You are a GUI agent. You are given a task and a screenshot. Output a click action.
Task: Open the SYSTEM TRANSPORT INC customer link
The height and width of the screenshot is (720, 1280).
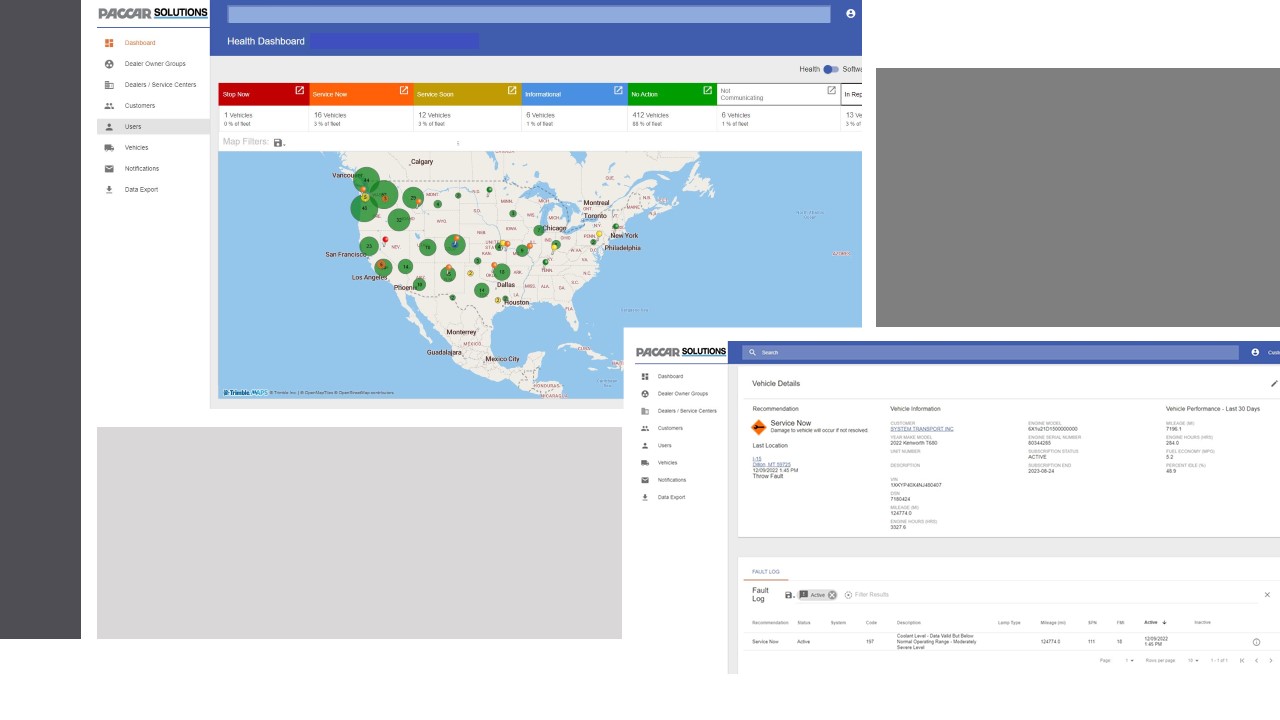(922, 429)
